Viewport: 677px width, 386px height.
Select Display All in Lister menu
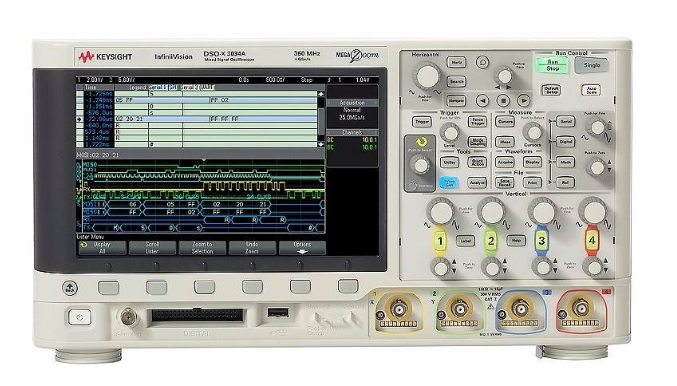point(102,247)
